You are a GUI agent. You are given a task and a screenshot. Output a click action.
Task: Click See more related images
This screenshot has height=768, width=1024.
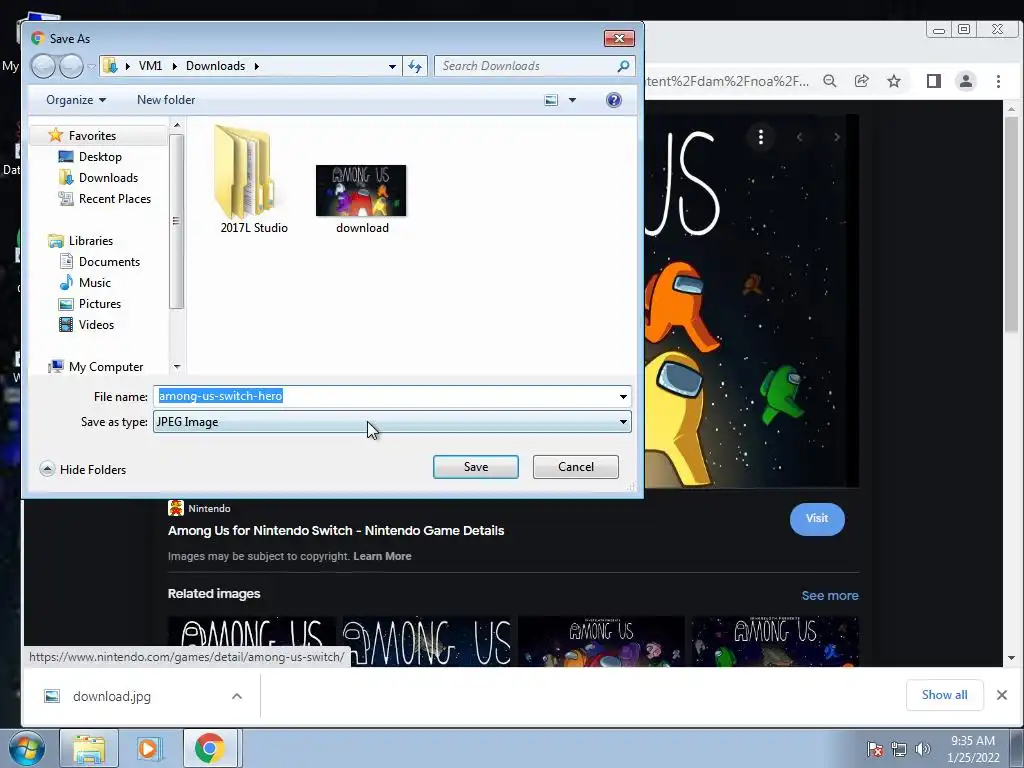[829, 596]
